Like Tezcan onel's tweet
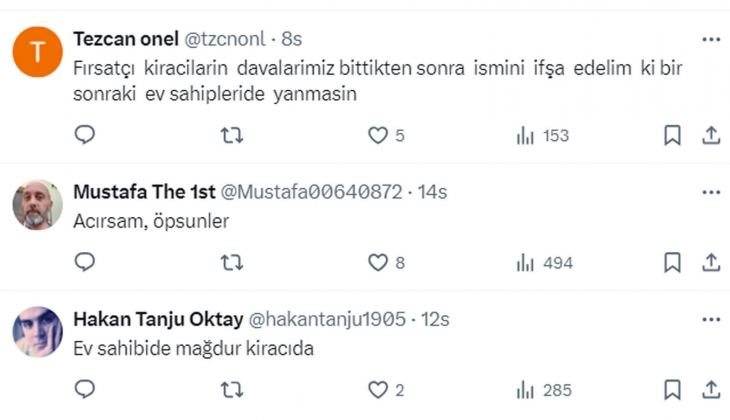 point(378,135)
